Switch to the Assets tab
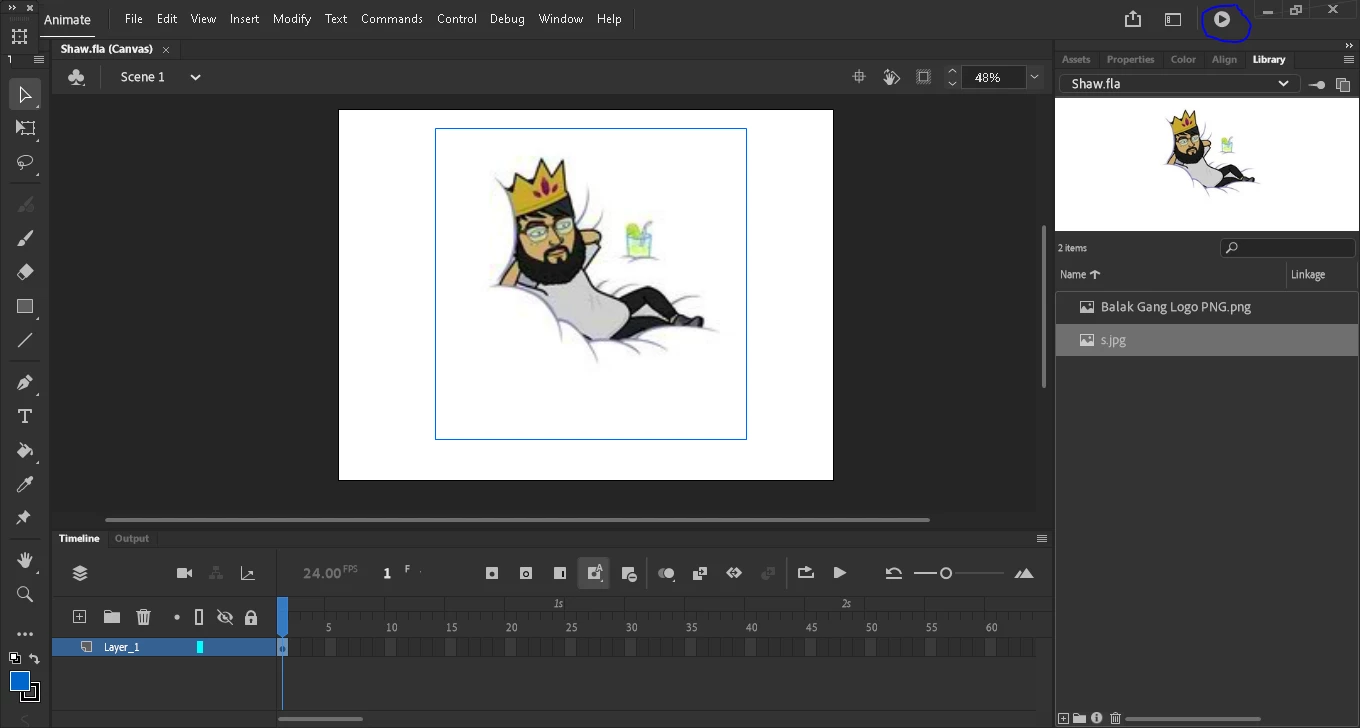 coord(1076,59)
